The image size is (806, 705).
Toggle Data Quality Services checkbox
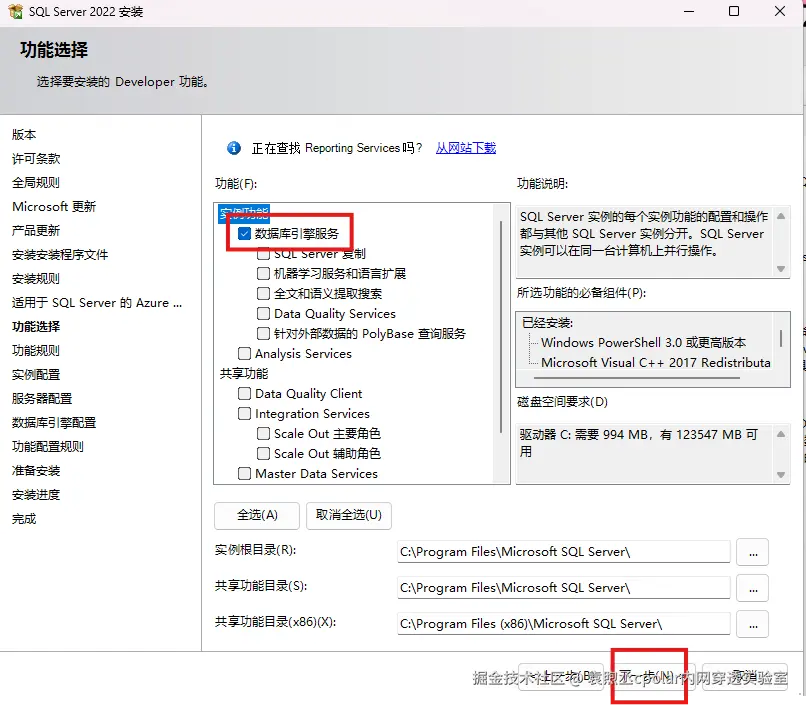pos(263,313)
